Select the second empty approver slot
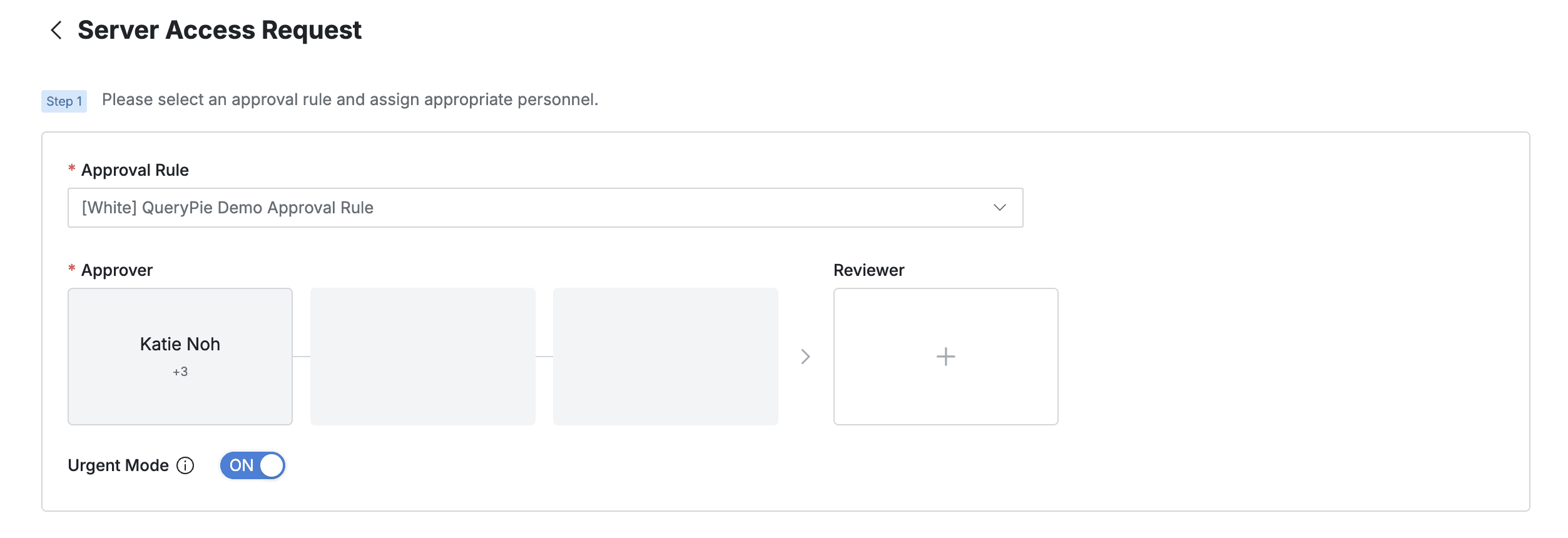Screen dimensions: 1568x538 (423, 357)
